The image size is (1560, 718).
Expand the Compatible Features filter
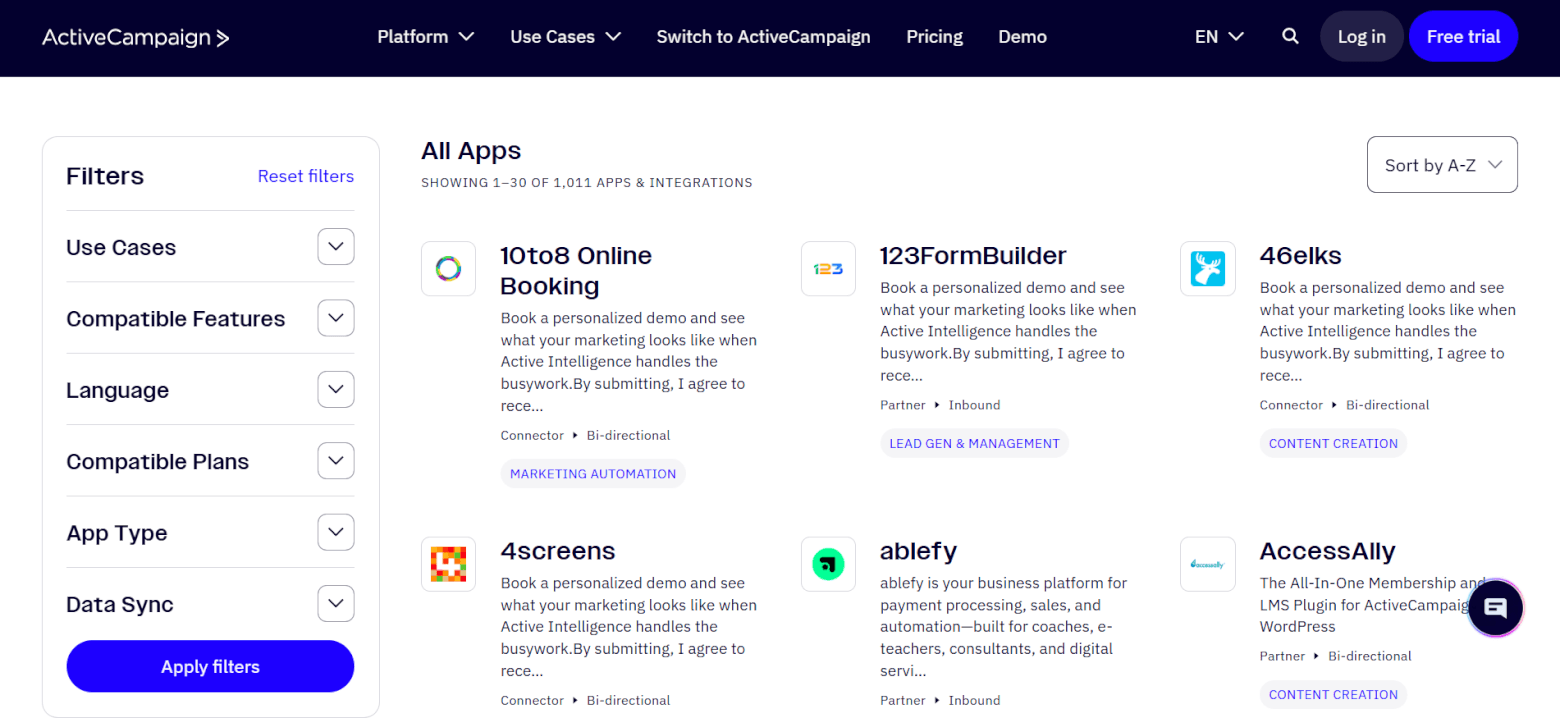(335, 317)
